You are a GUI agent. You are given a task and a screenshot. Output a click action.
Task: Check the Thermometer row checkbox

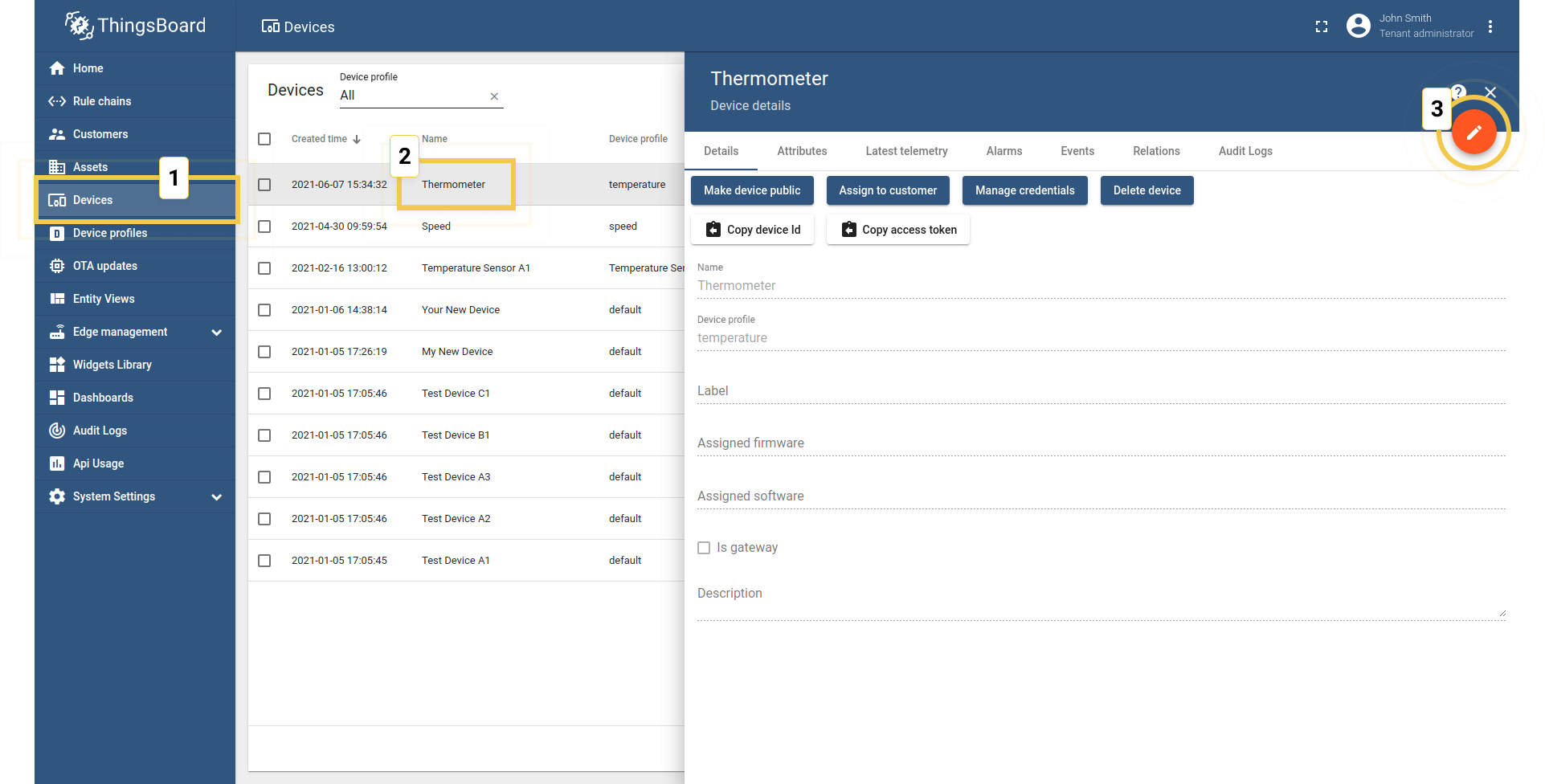[x=264, y=184]
